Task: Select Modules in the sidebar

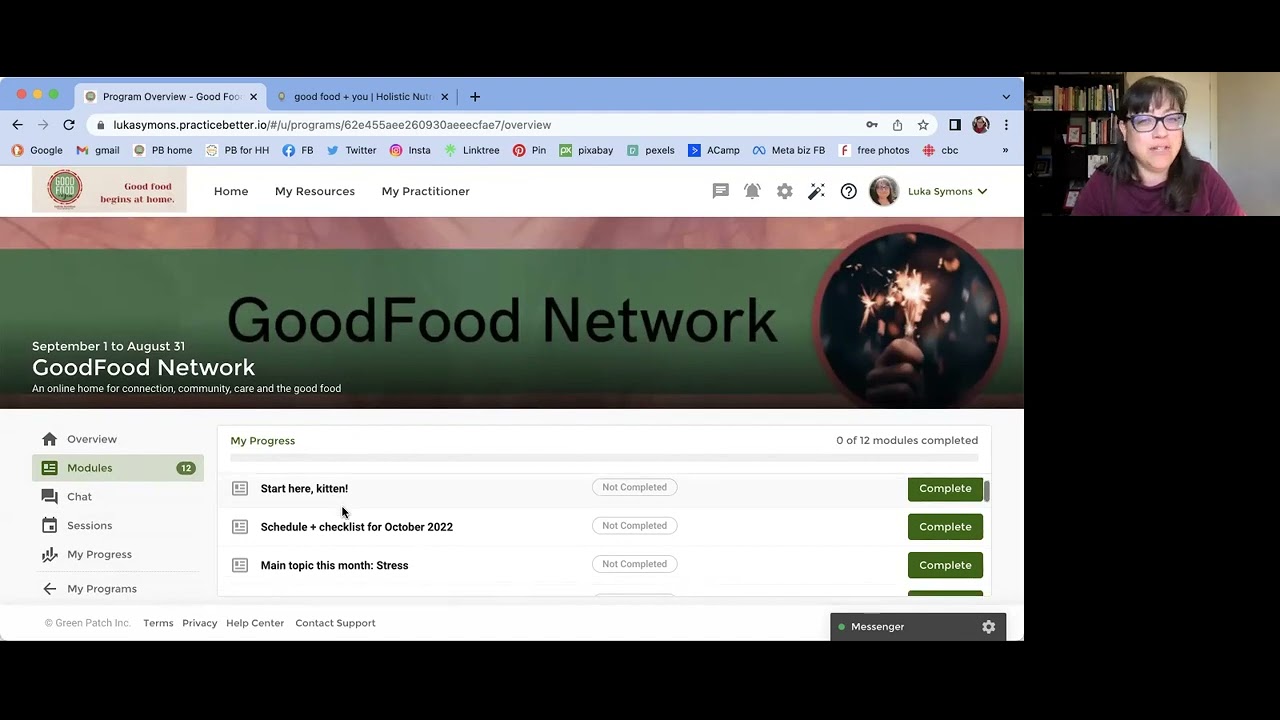Action: (x=118, y=468)
